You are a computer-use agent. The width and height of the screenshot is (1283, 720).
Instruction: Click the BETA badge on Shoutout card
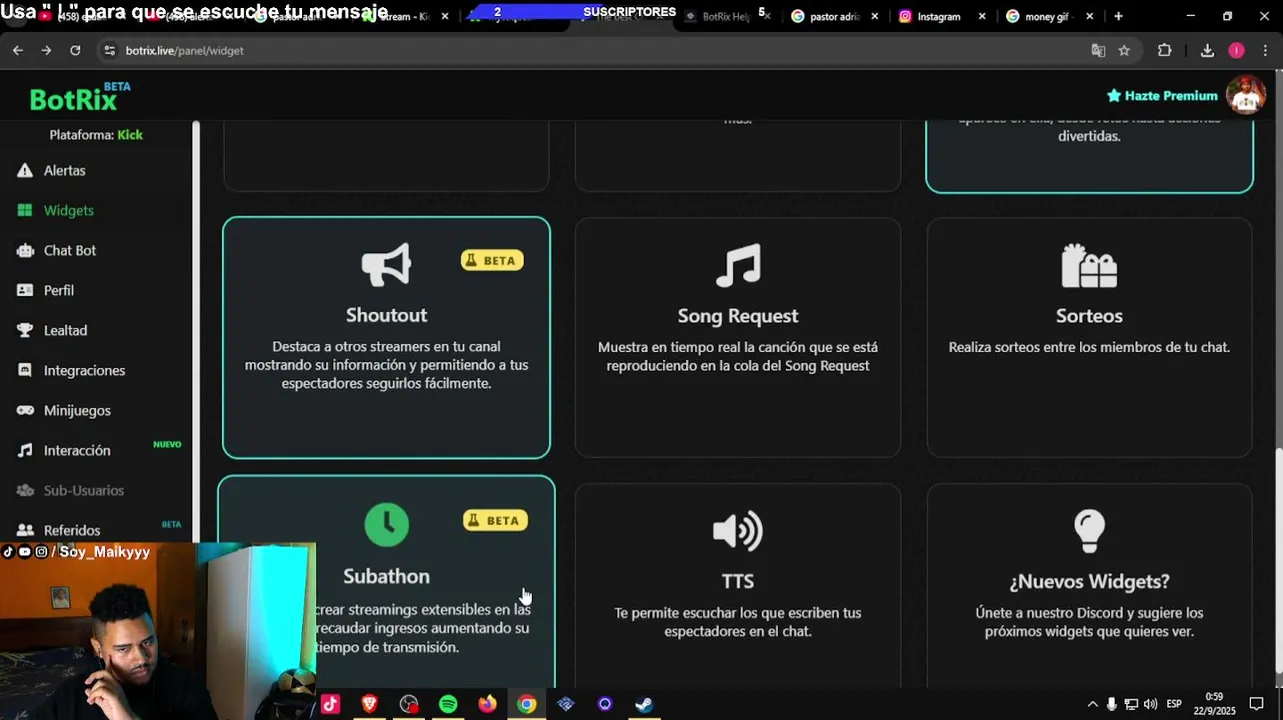click(492, 260)
